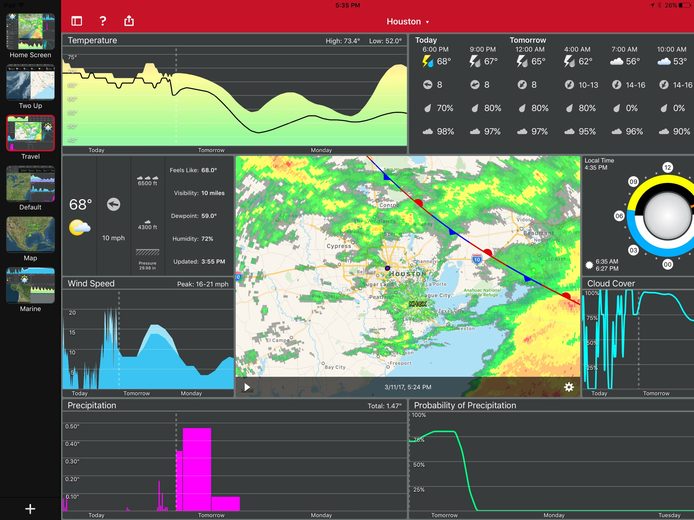Click the 'Low: 52.0°' value
The height and width of the screenshot is (520, 694).
(x=386, y=41)
